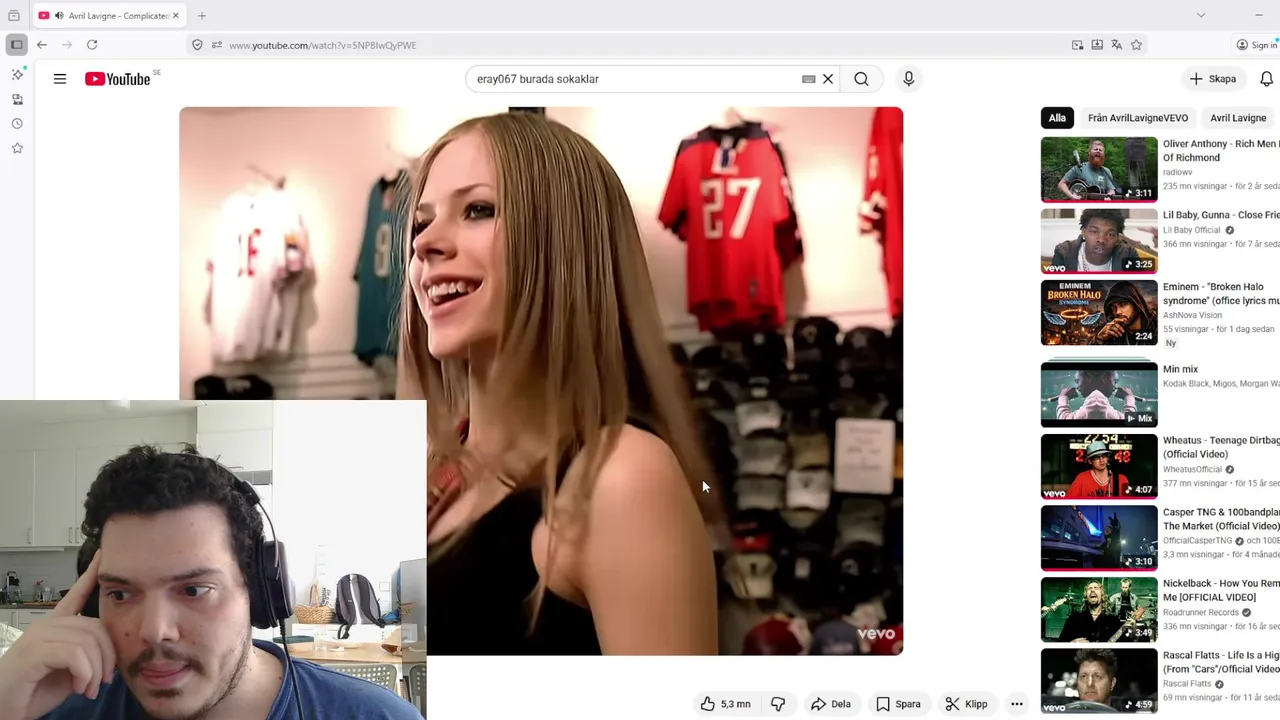The height and width of the screenshot is (720, 1280).
Task: Open the WheatusOfficial channel name
Action: click(x=1192, y=469)
